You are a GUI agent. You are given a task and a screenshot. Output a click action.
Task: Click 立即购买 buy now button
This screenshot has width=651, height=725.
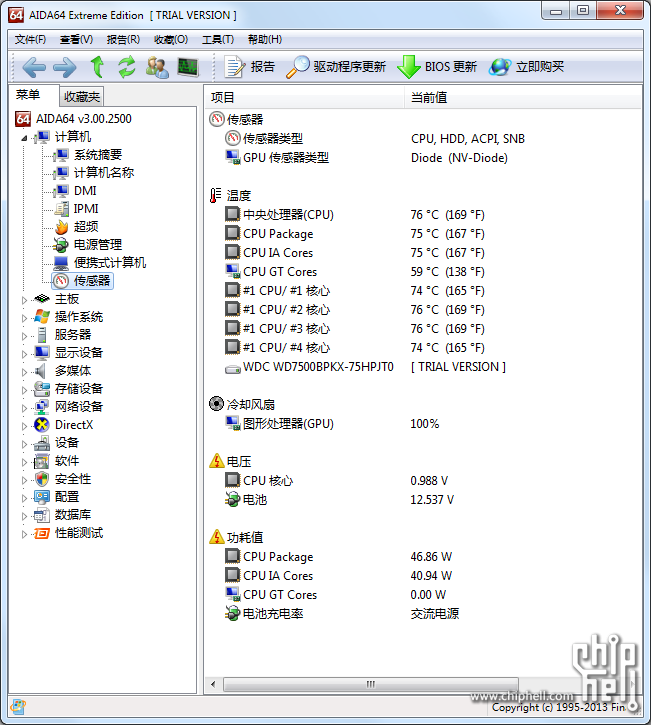(527, 67)
